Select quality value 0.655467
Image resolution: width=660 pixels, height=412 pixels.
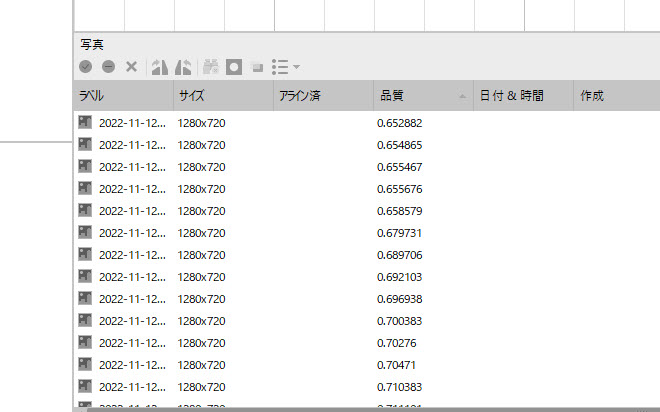click(x=399, y=167)
